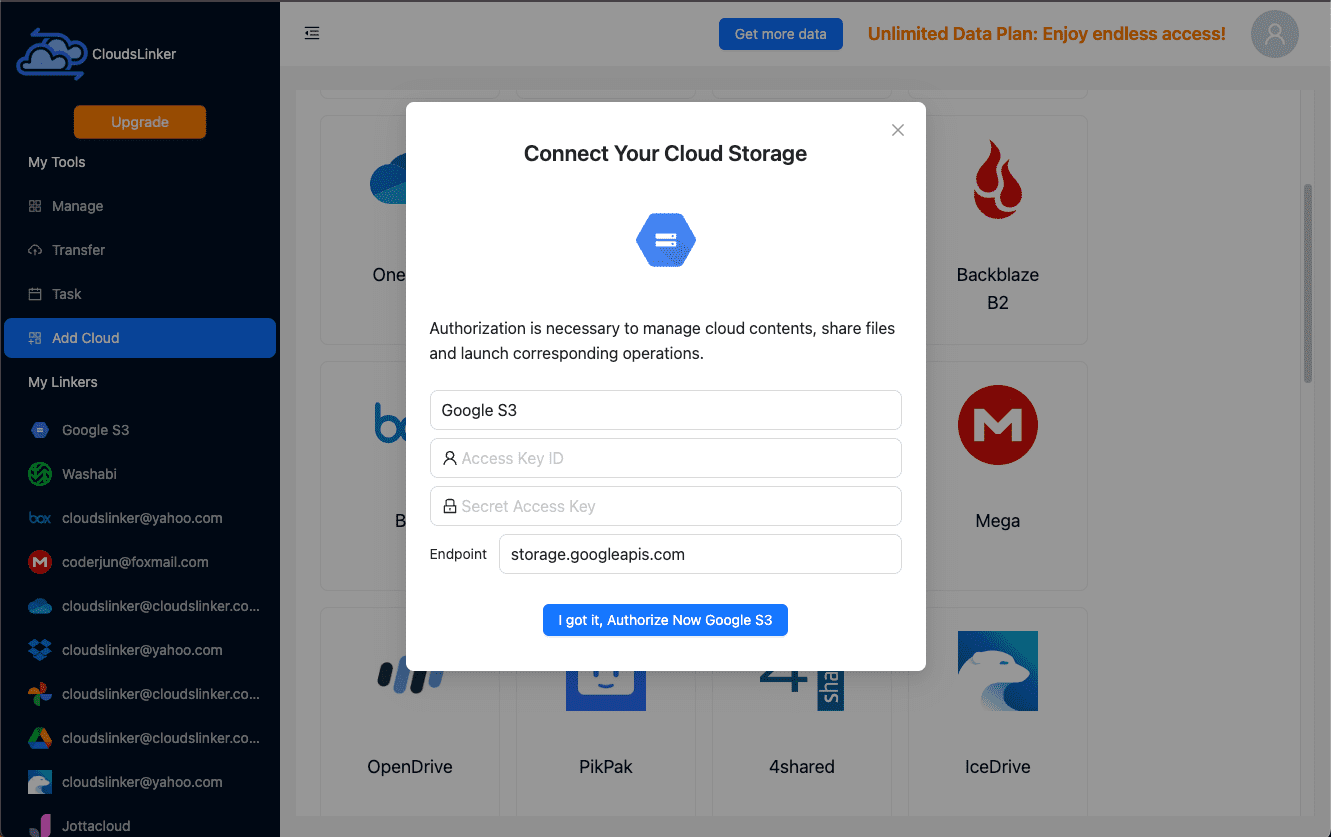Click the Box icon beside cloudslinker@yahoo.com
Image resolution: width=1331 pixels, height=837 pixels.
click(x=40, y=518)
